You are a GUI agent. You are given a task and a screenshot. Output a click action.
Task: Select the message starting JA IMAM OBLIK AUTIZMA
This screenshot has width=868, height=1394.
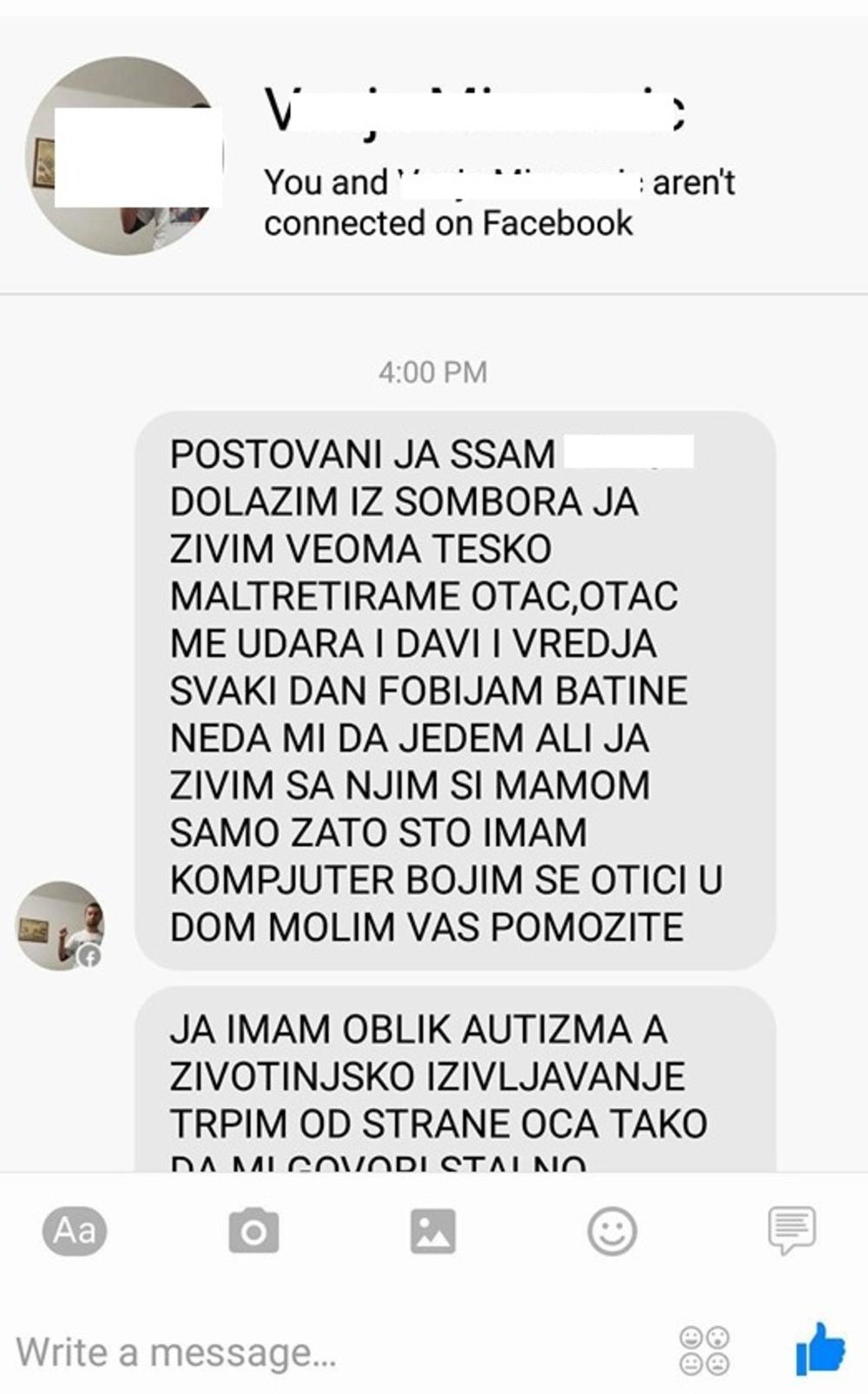click(455, 1079)
